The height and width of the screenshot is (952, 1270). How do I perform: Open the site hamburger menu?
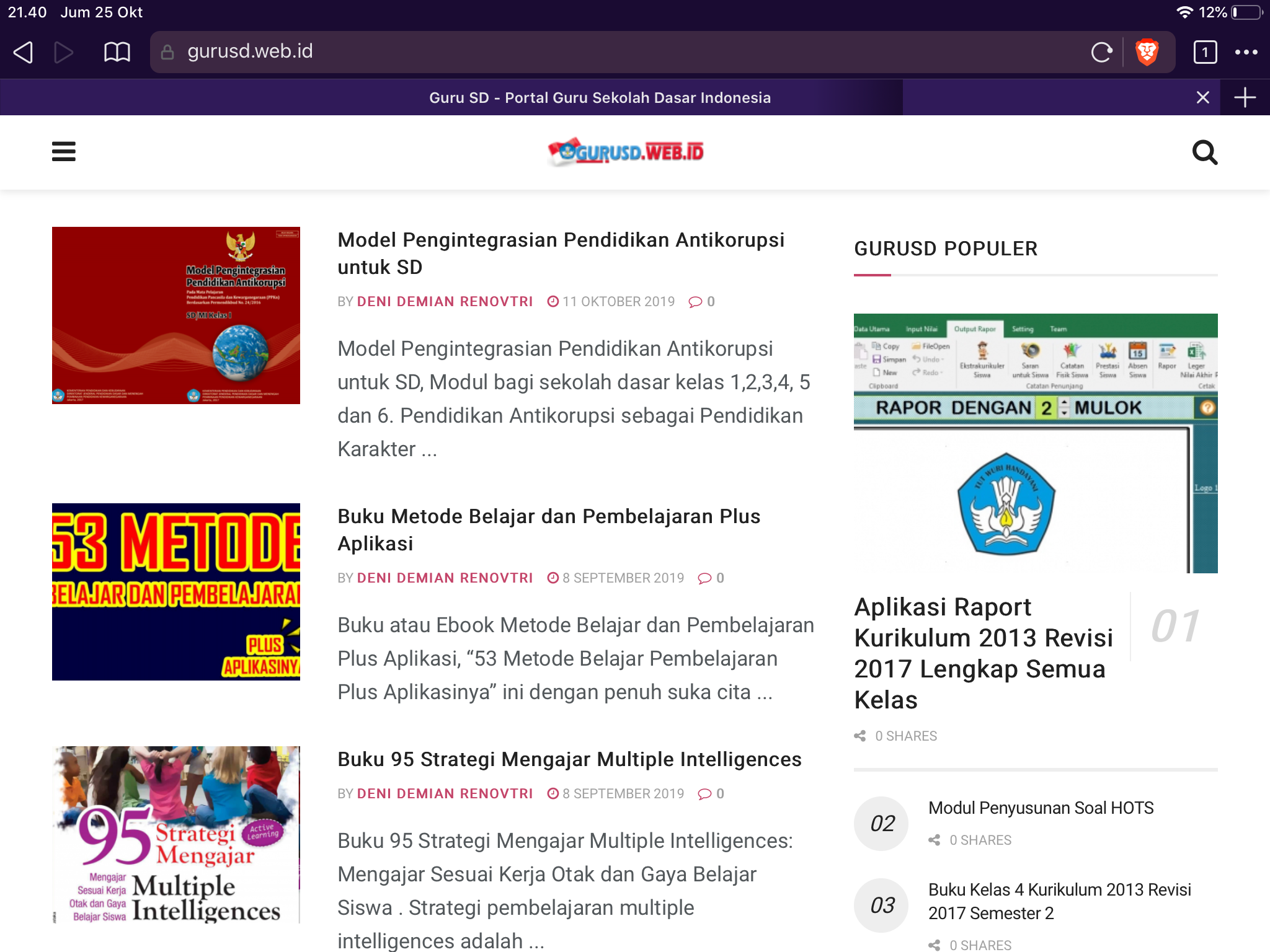[63, 152]
